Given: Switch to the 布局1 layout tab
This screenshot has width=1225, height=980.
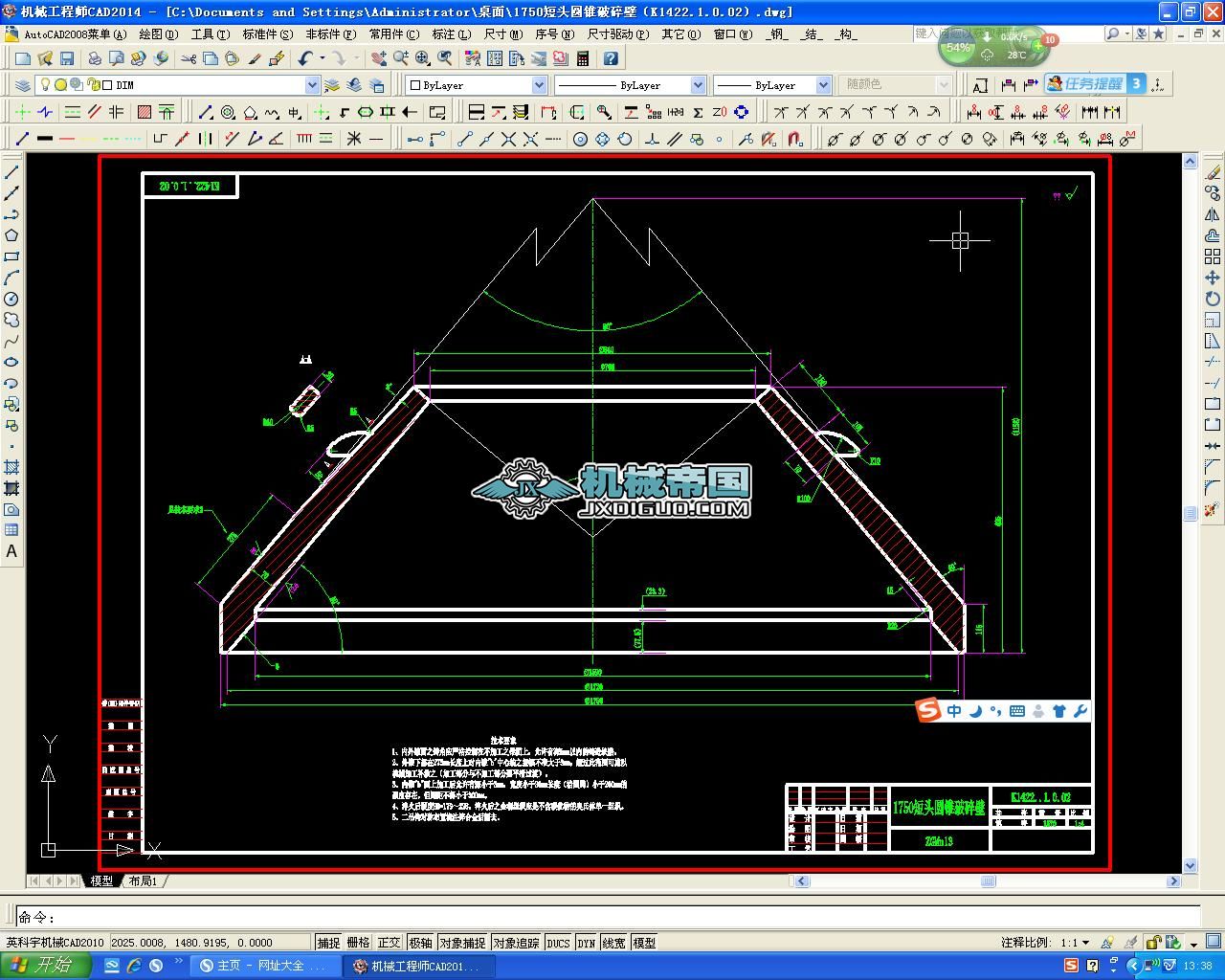Looking at the screenshot, I should (x=143, y=880).
